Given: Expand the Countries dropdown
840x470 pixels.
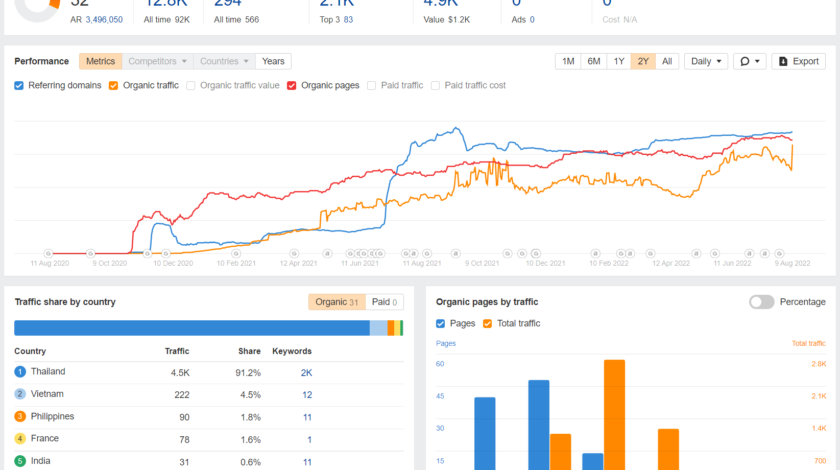Looking at the screenshot, I should 224,61.
